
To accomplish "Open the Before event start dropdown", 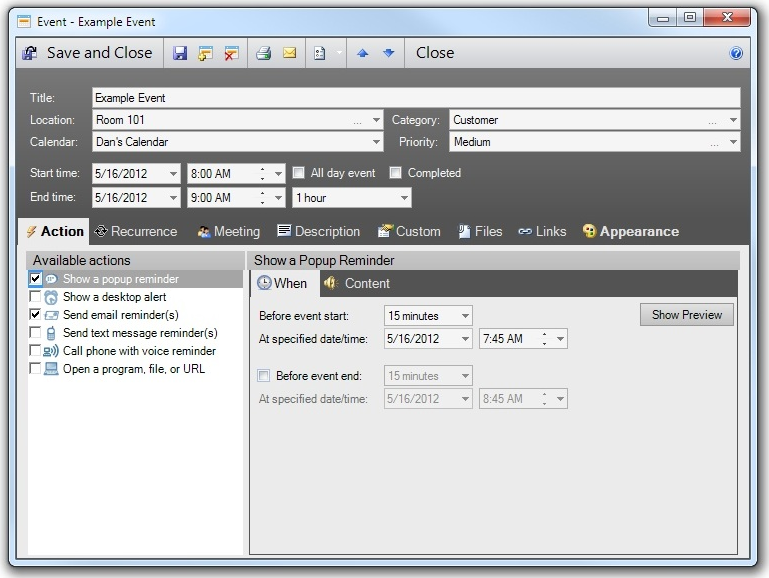I will pos(466,316).
